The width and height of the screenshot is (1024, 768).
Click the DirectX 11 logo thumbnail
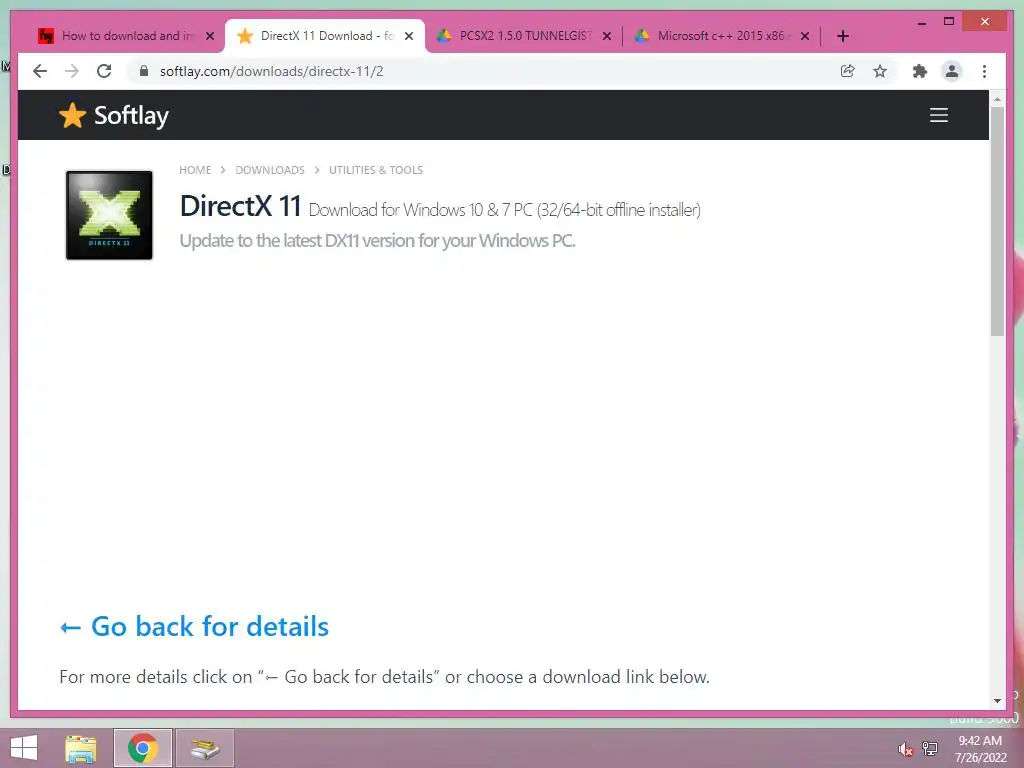tap(109, 215)
